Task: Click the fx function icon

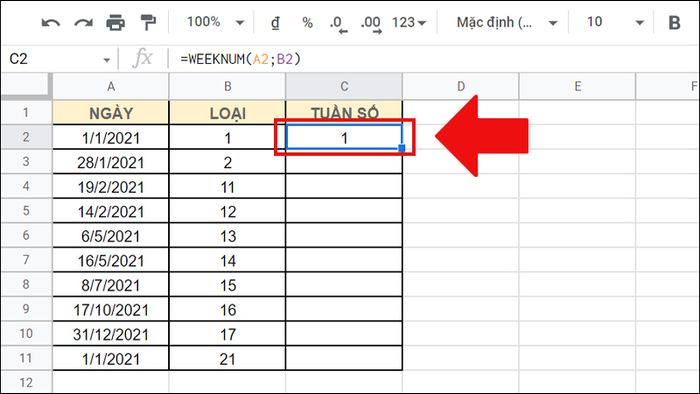Action: 142,58
